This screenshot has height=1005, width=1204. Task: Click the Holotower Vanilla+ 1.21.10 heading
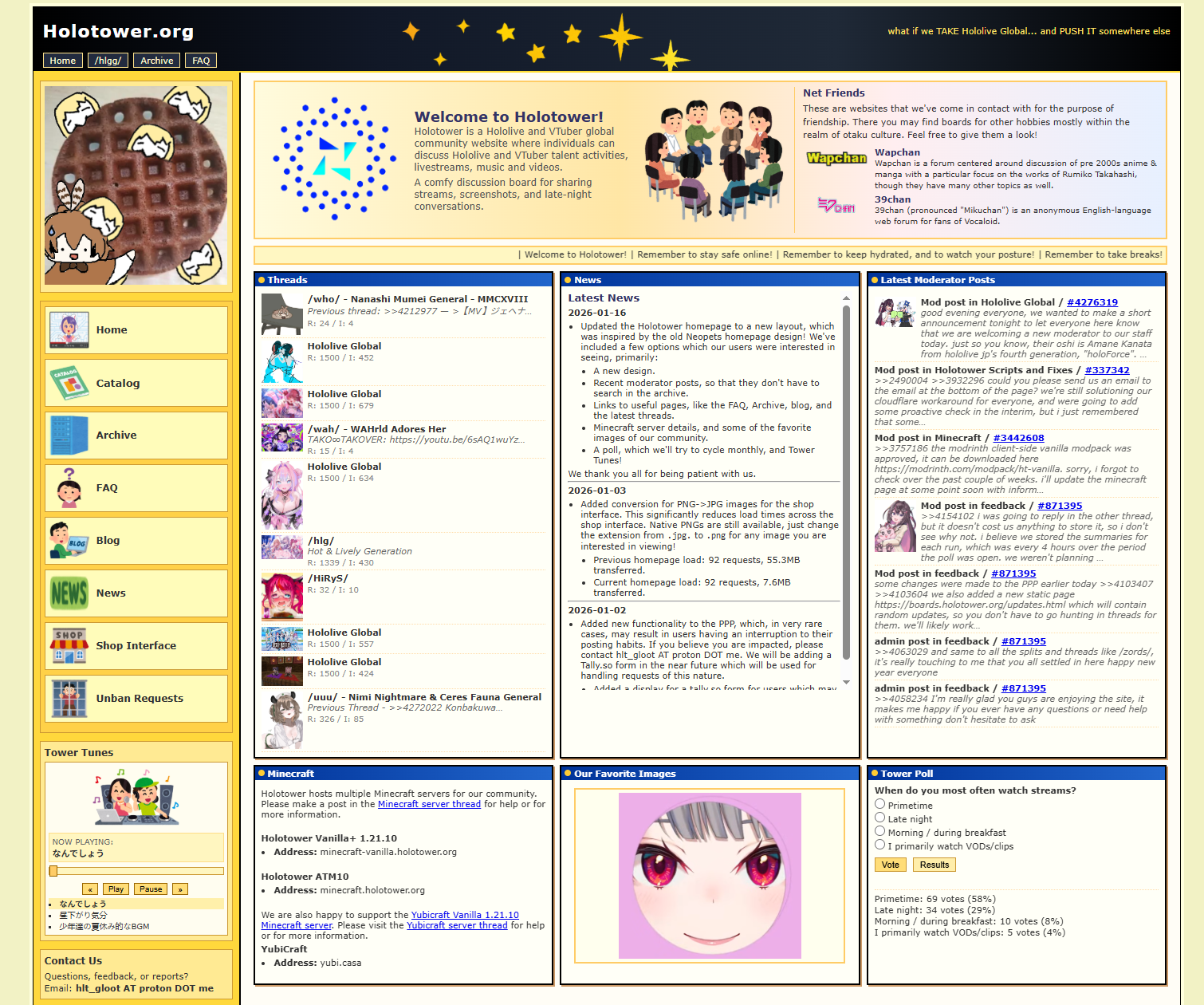(329, 838)
